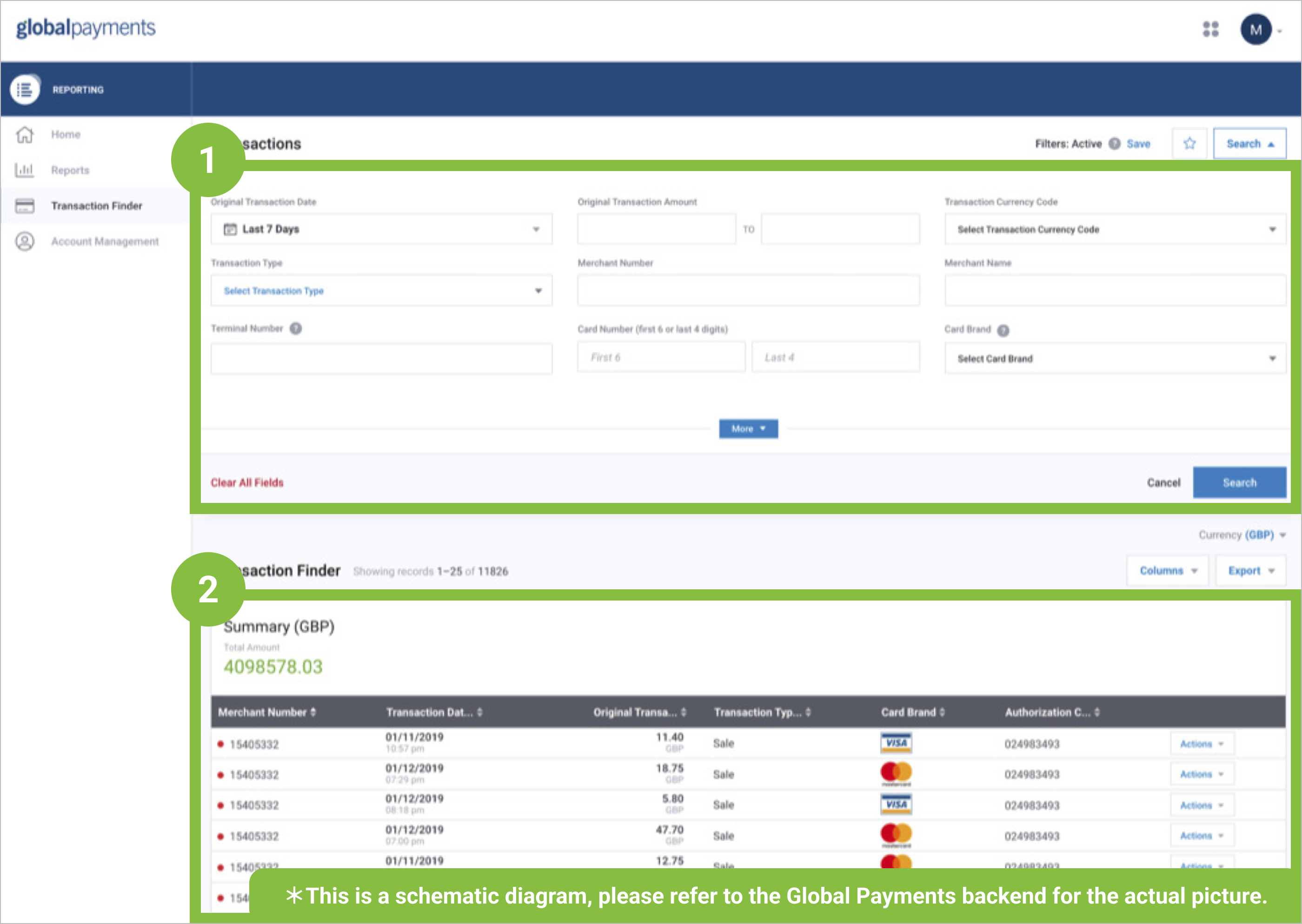The width and height of the screenshot is (1302, 924).
Task: Click the Clear All Fields link
Action: pos(247,482)
